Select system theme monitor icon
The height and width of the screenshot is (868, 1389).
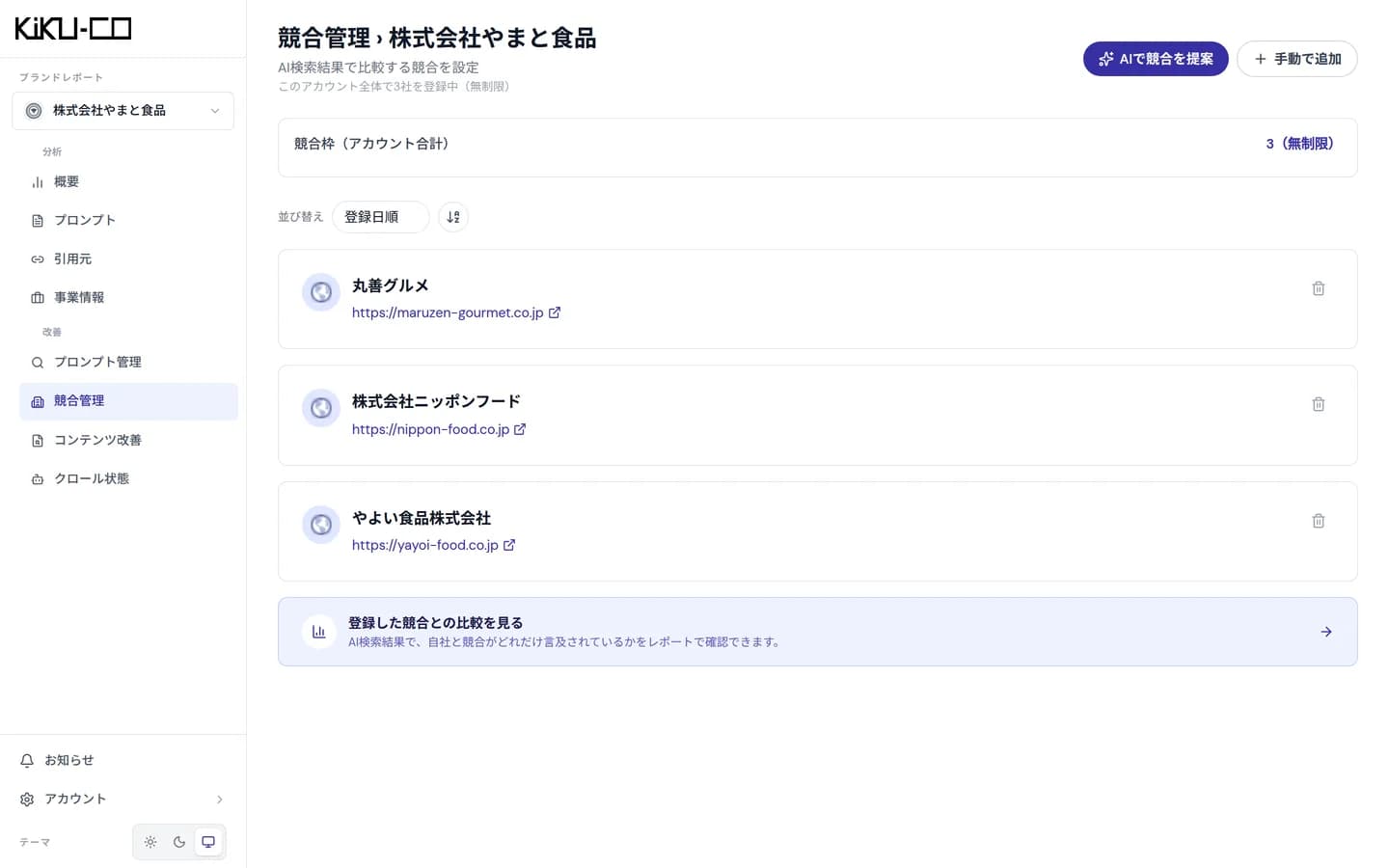point(208,842)
